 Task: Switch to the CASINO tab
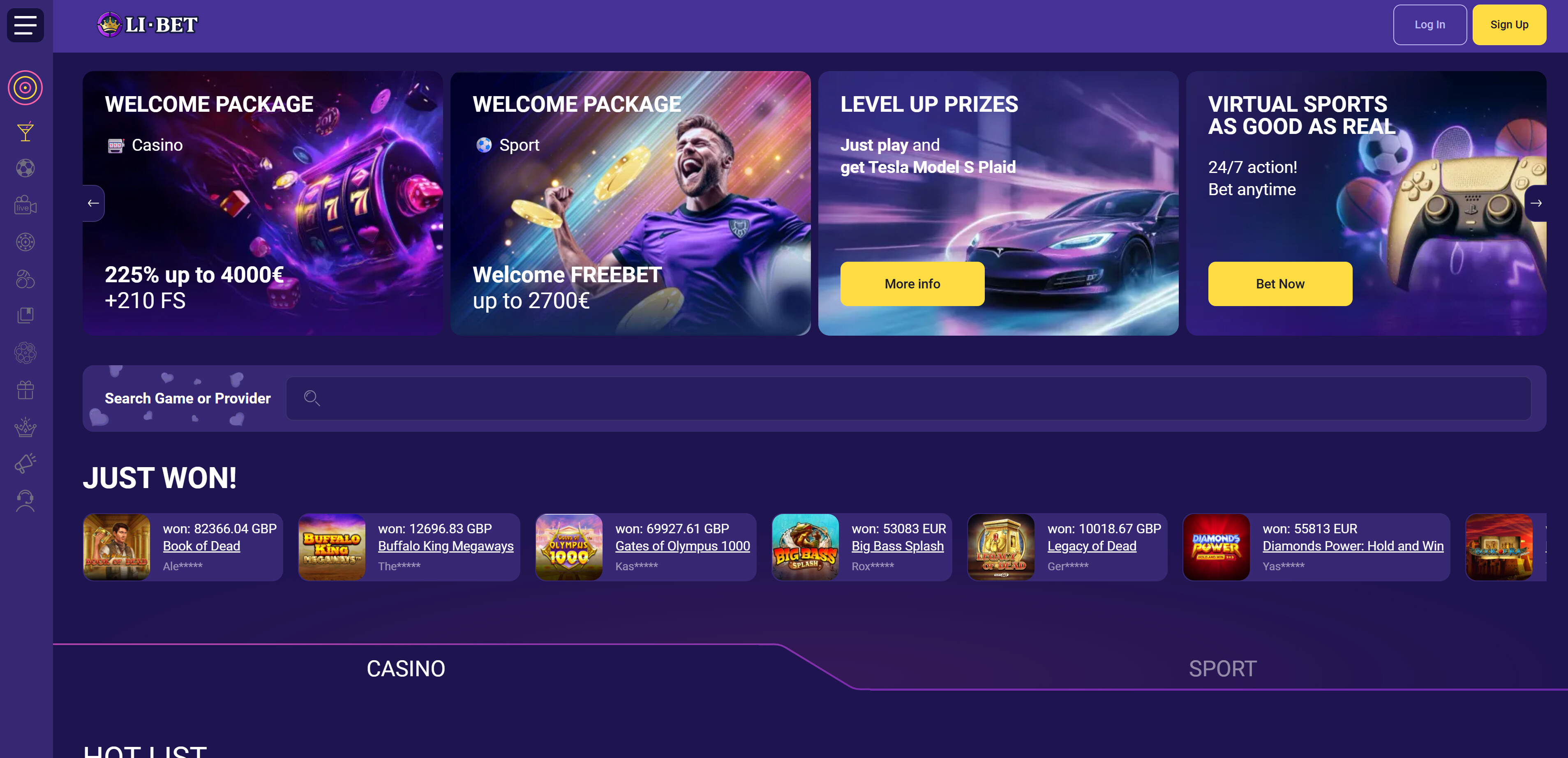click(x=406, y=668)
